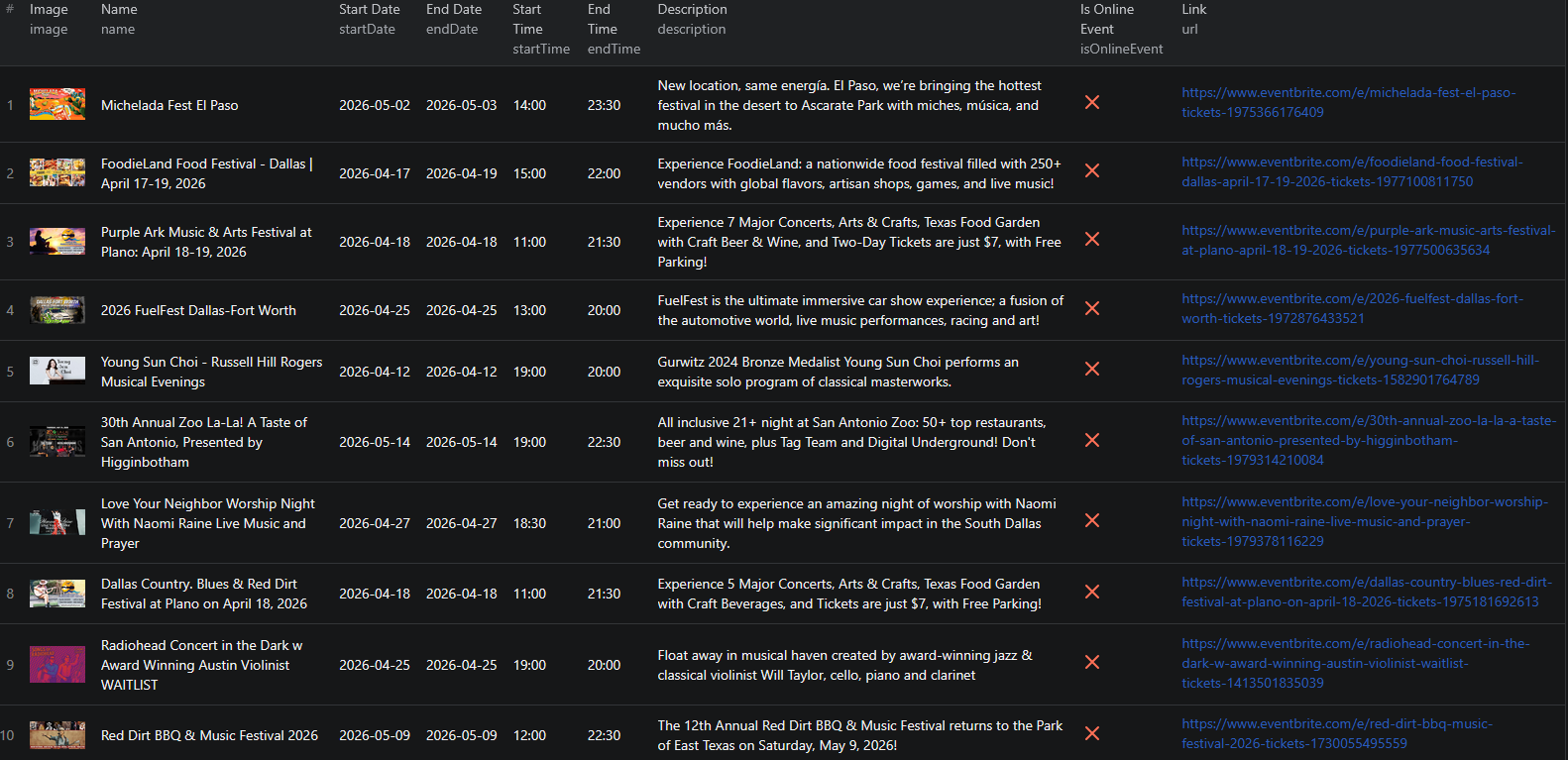Open the FoodieLand Food Festival thumbnail image
The image size is (1568, 760).
click(57, 173)
